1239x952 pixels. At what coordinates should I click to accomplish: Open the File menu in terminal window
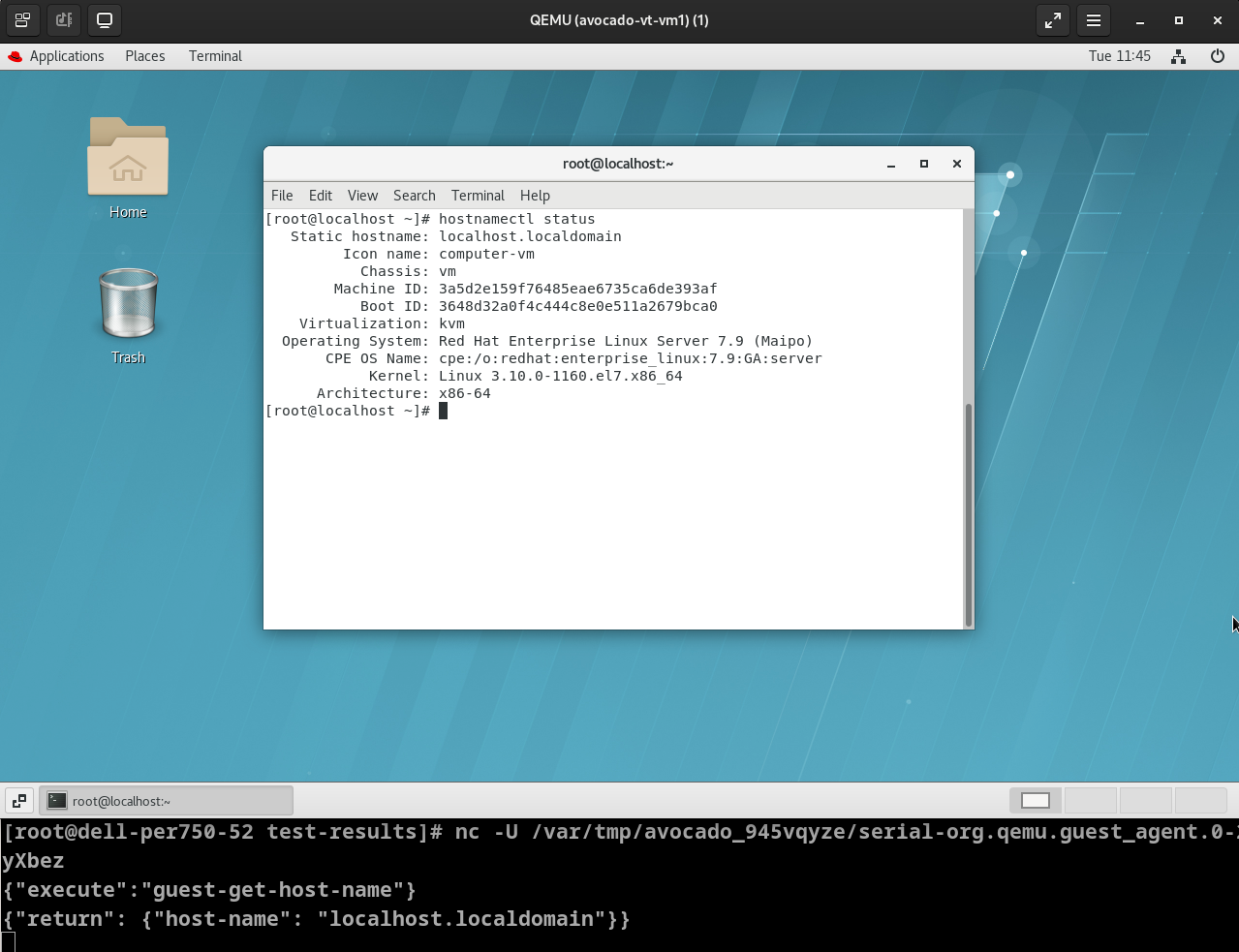[282, 196]
